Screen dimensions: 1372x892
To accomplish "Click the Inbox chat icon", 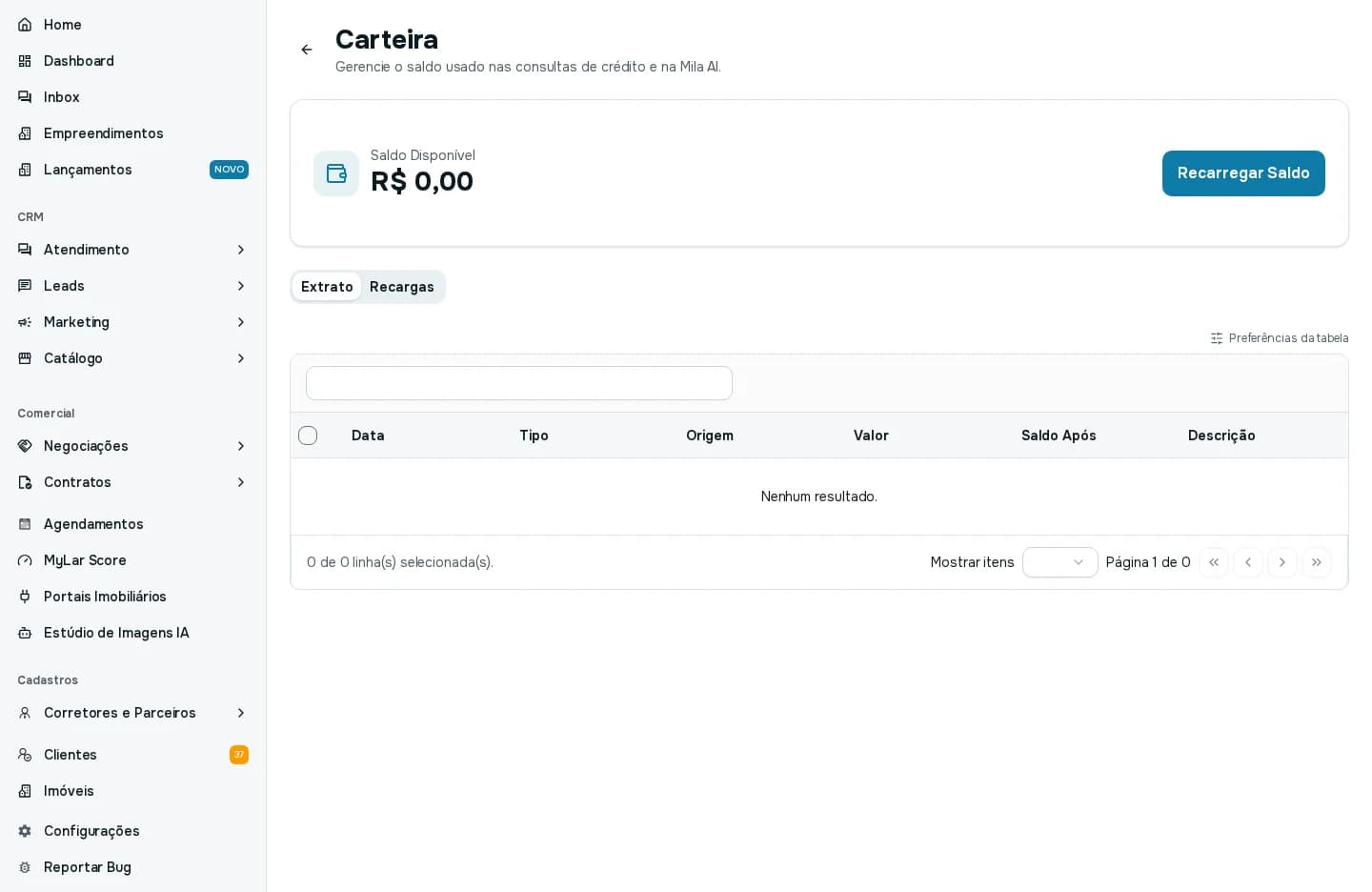I will coord(25,97).
